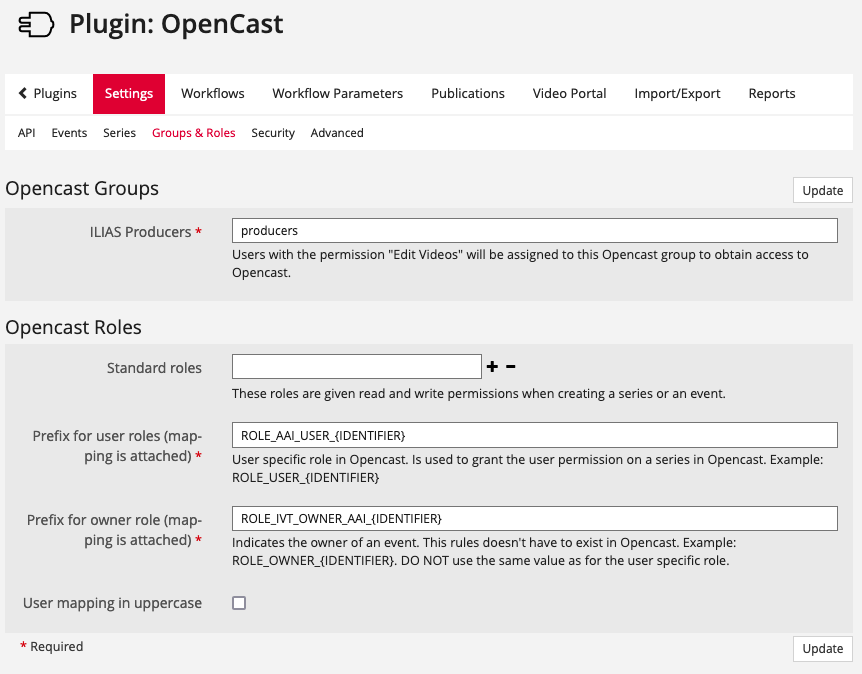Image resolution: width=862 pixels, height=674 pixels.
Task: Add another standard role with the plus icon
Action: point(492,367)
